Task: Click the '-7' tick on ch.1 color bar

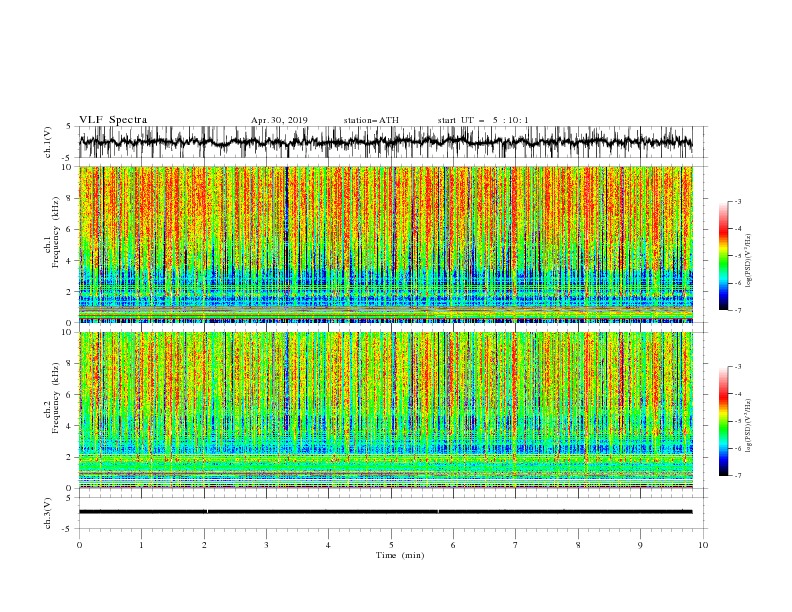Action: 737,310
